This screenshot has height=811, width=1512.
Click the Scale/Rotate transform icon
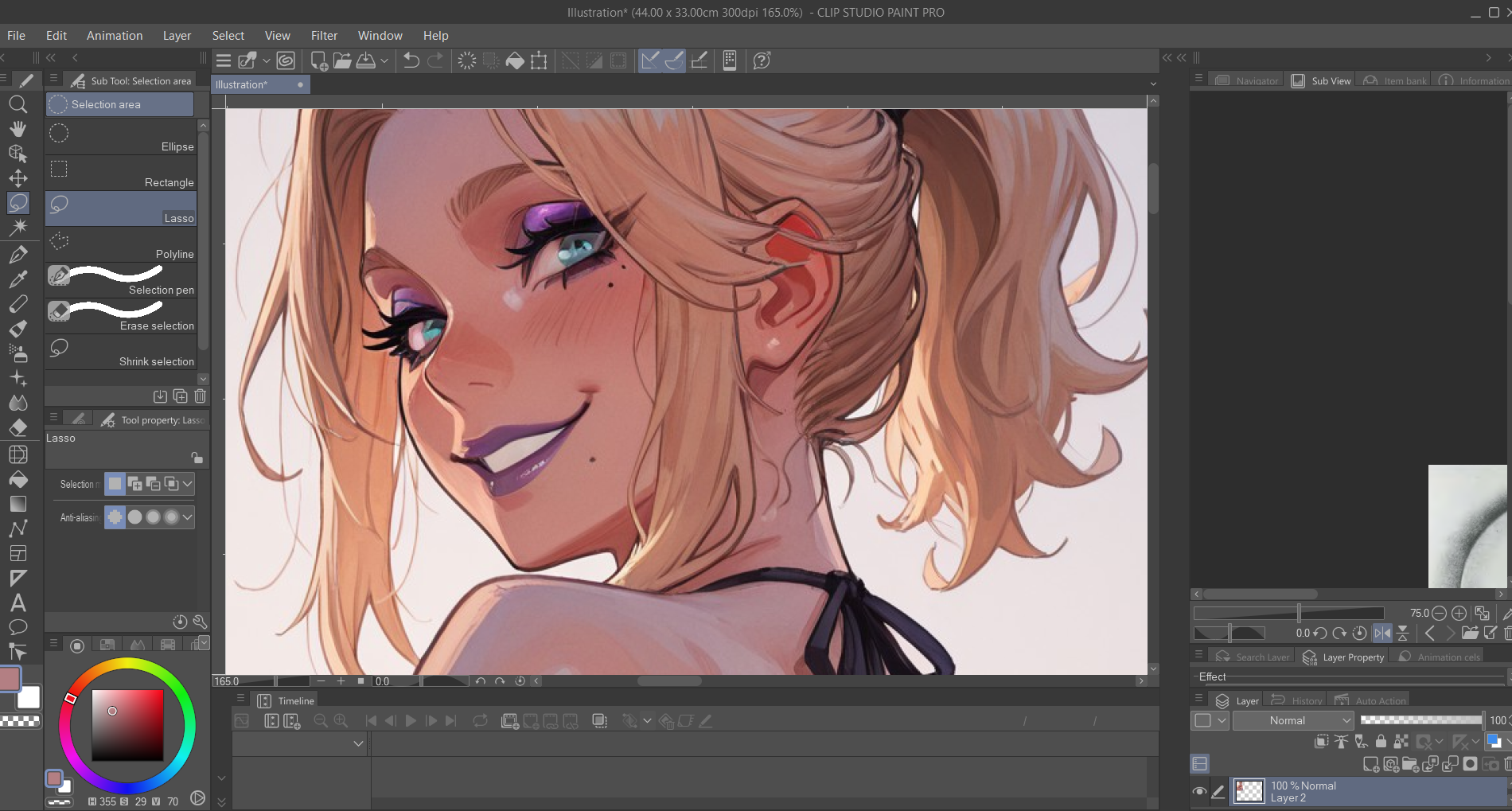click(x=539, y=60)
